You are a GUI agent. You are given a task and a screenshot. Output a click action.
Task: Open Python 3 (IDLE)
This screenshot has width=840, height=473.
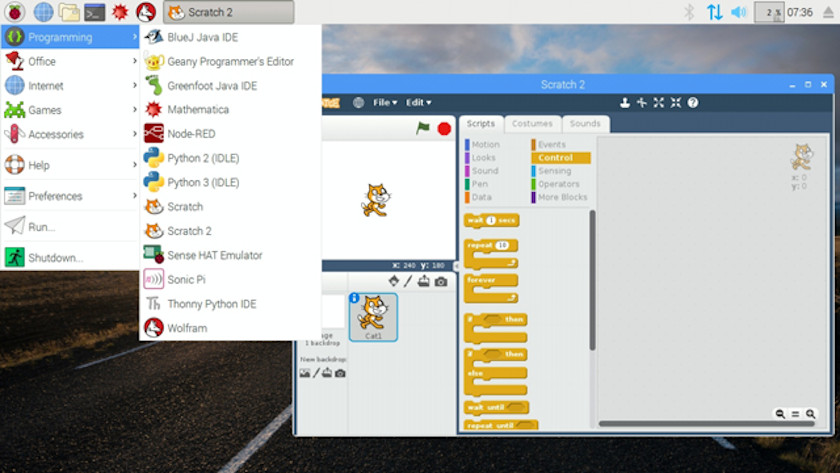tap(230, 182)
